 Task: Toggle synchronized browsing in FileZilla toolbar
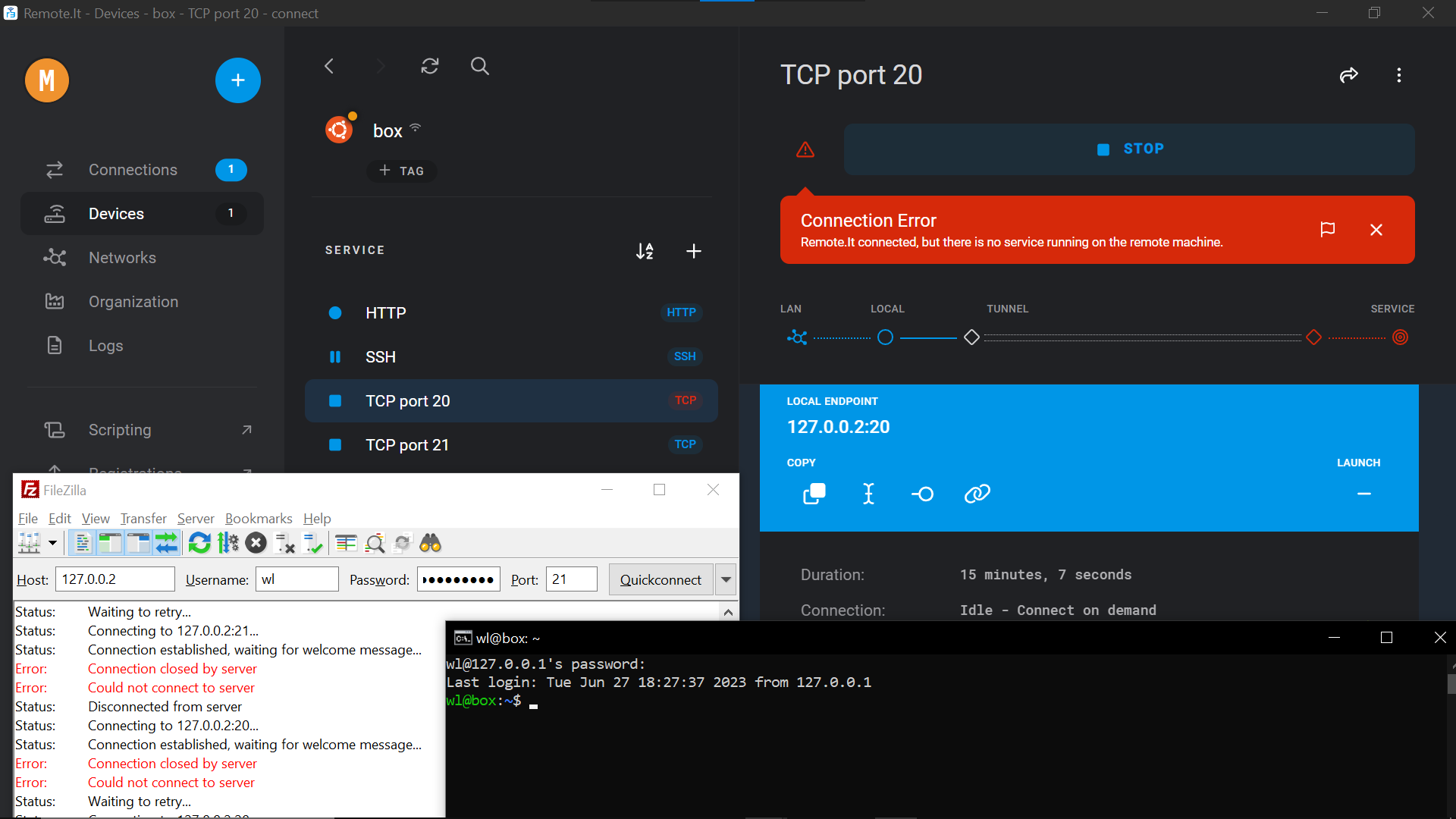tap(403, 543)
